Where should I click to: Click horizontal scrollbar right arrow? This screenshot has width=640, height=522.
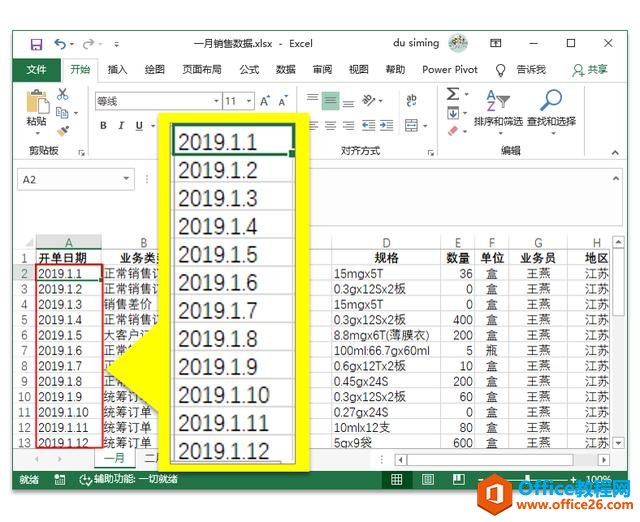point(603,460)
